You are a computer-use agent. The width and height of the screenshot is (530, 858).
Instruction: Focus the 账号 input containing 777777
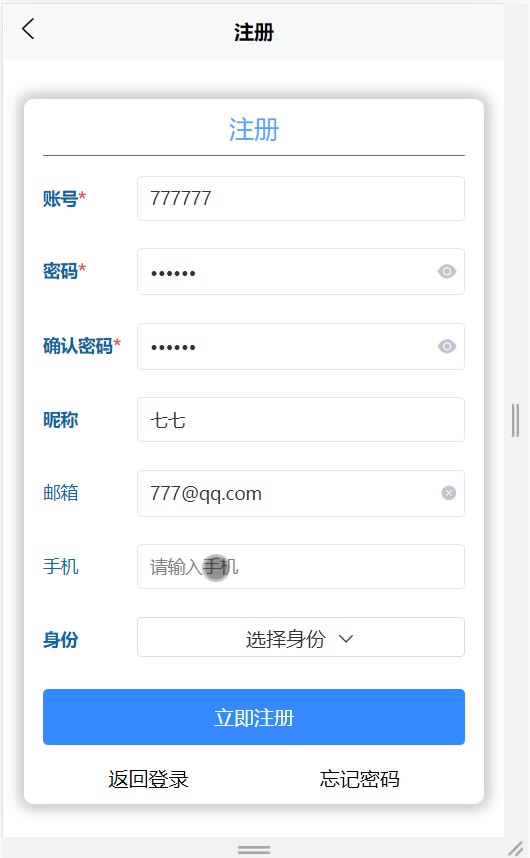[301, 199]
